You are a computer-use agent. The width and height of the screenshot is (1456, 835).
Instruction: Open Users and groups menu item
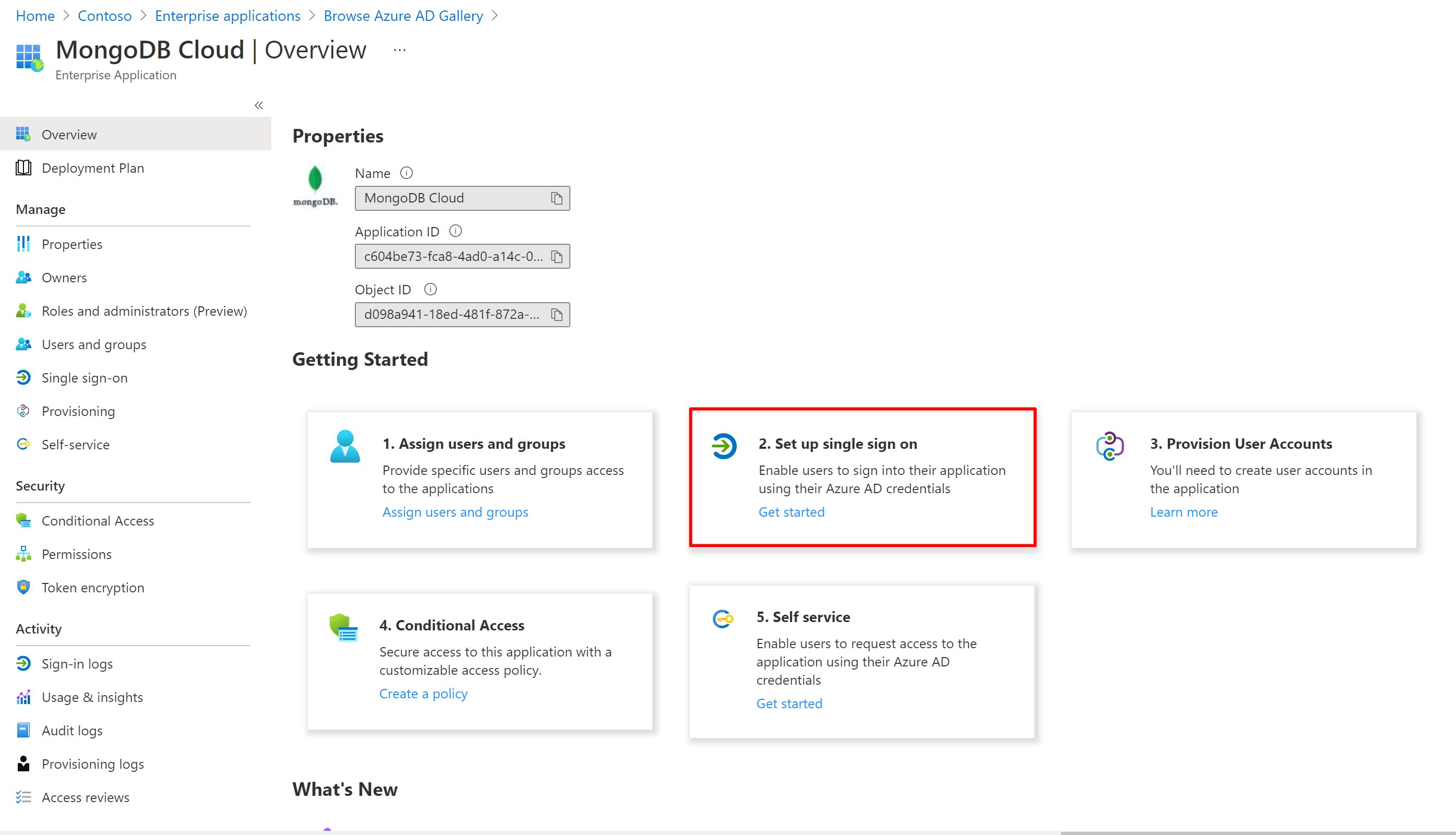click(93, 344)
